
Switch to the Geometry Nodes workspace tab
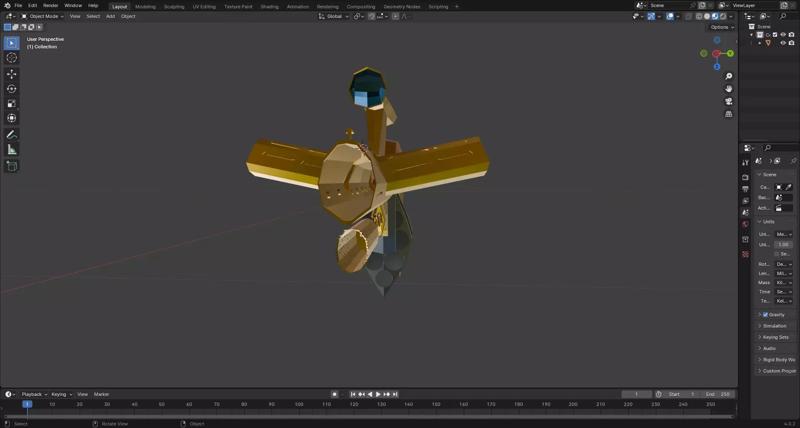coord(402,7)
